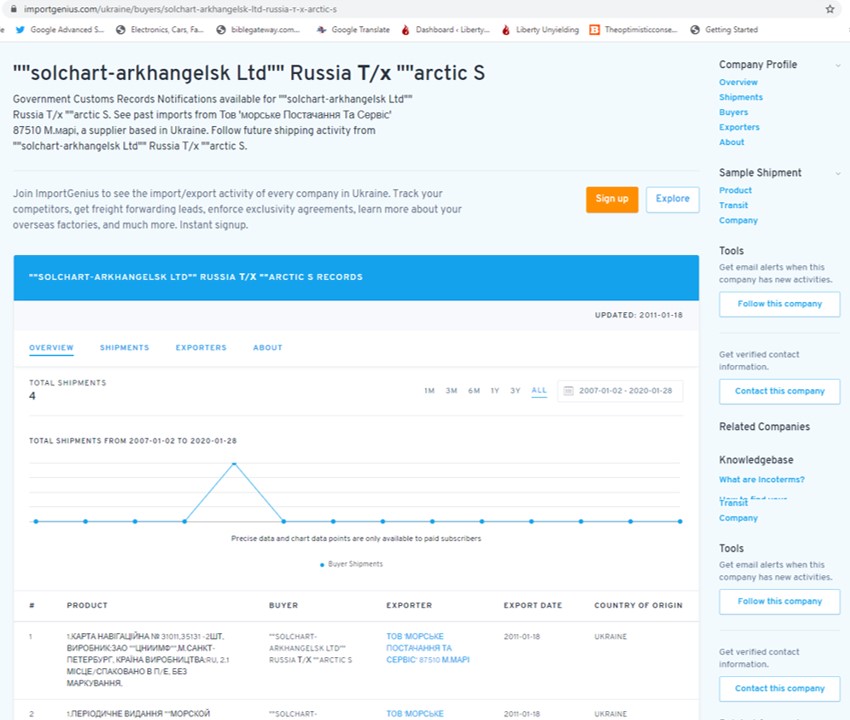Open Shipments link in Company Profile sidebar
This screenshot has height=720, width=850.
click(x=741, y=98)
